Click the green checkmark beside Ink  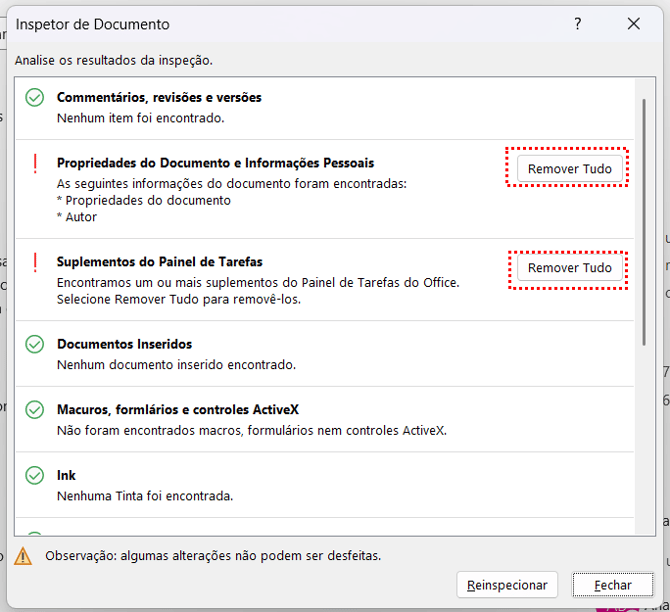tap(35, 476)
